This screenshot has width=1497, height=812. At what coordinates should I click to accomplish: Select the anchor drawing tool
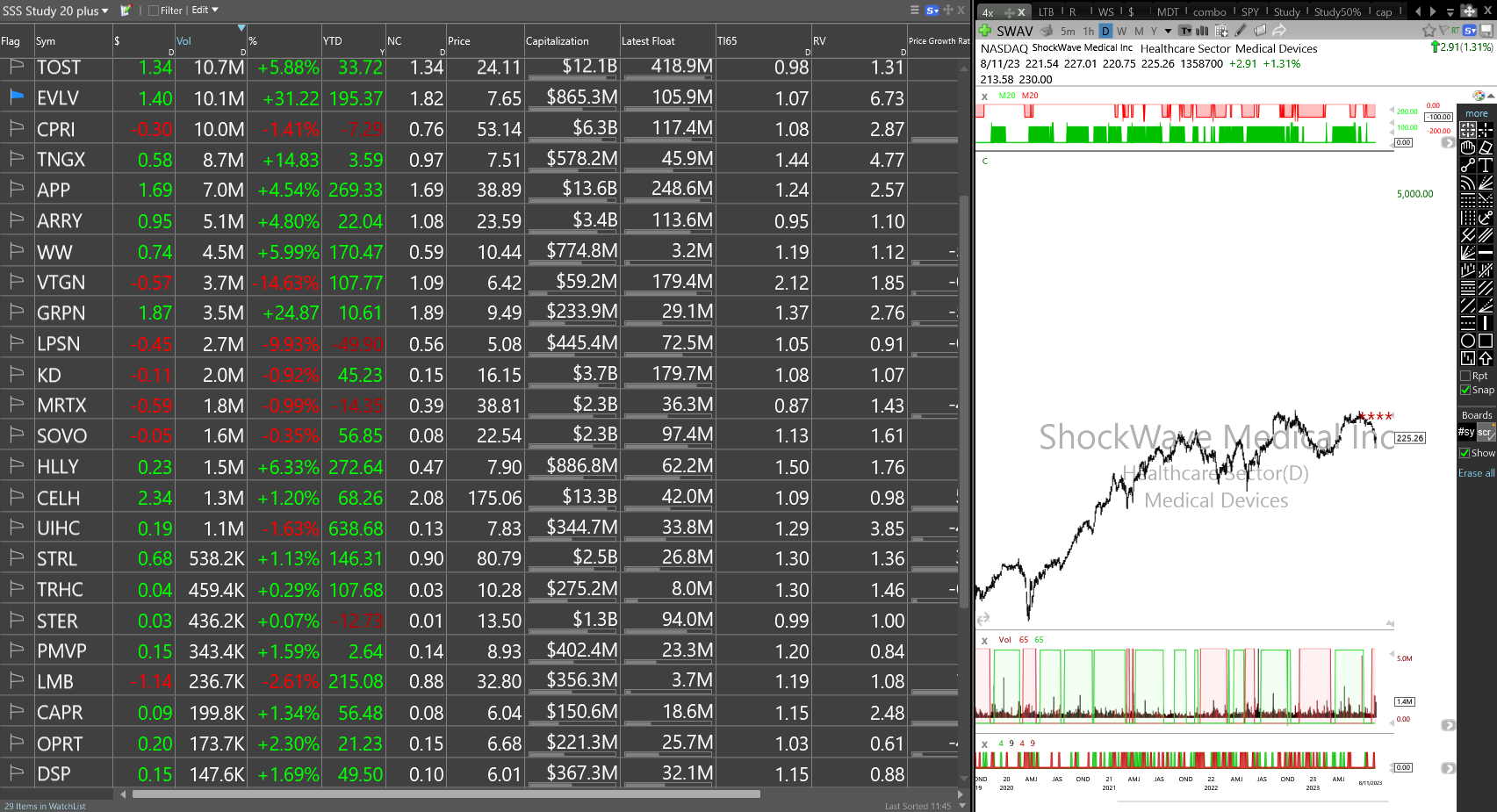[1486, 218]
